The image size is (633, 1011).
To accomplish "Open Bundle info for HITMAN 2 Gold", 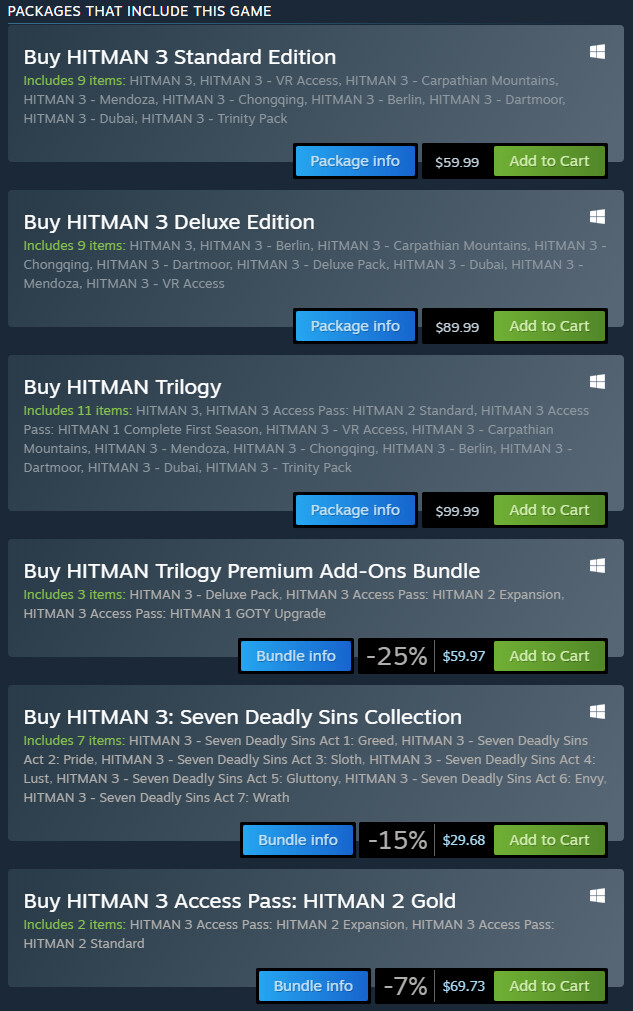I will point(313,986).
